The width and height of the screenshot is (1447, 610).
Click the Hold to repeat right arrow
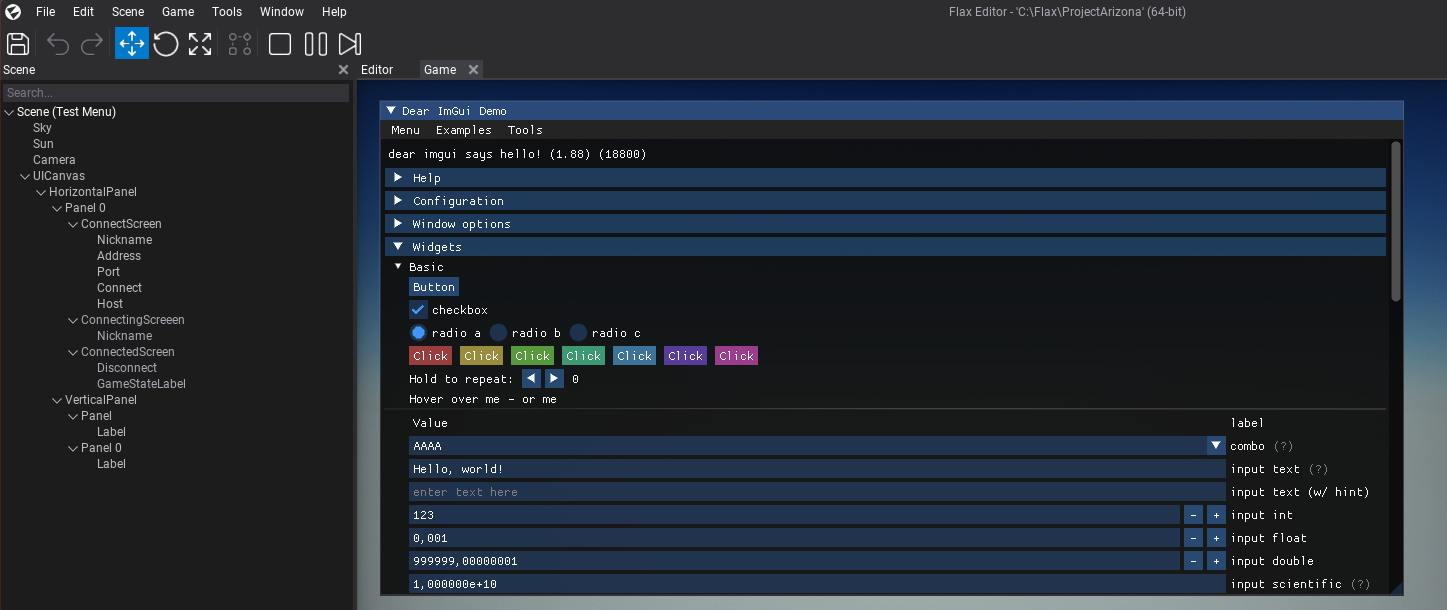(x=554, y=379)
